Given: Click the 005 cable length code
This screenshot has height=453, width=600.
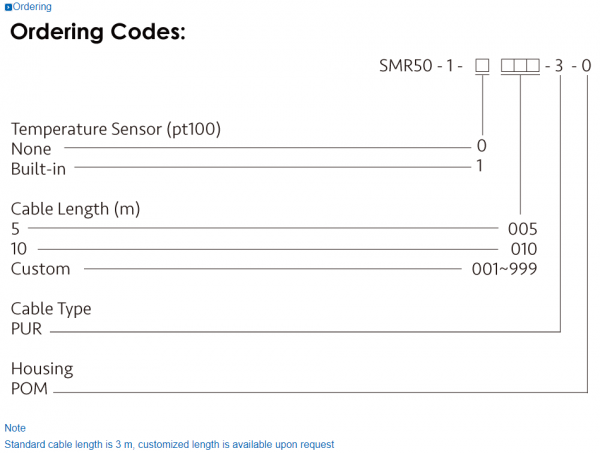Looking at the screenshot, I should (x=522, y=228).
